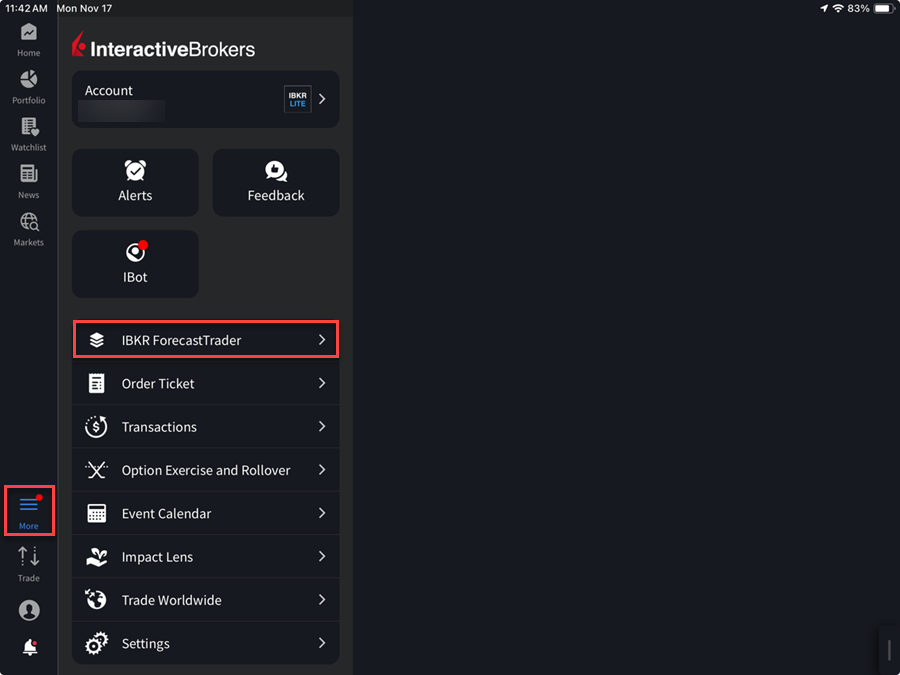Expand the Account row chevron
900x675 pixels.
click(x=322, y=99)
